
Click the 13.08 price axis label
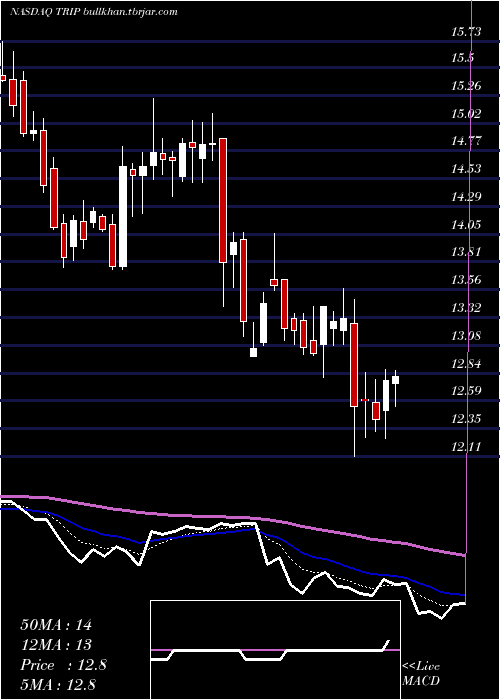(x=467, y=335)
